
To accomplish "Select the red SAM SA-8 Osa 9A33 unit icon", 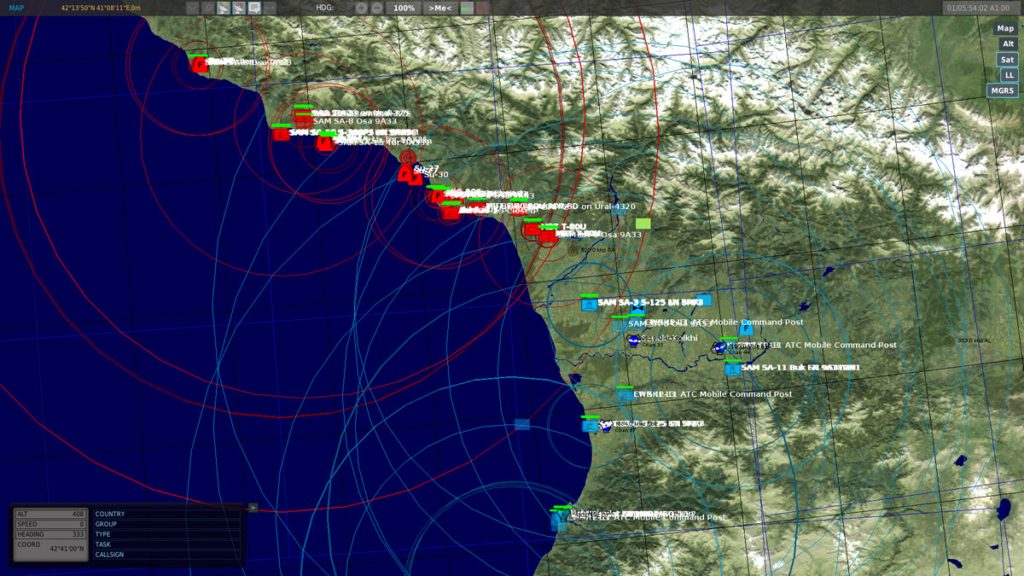I will click(302, 118).
